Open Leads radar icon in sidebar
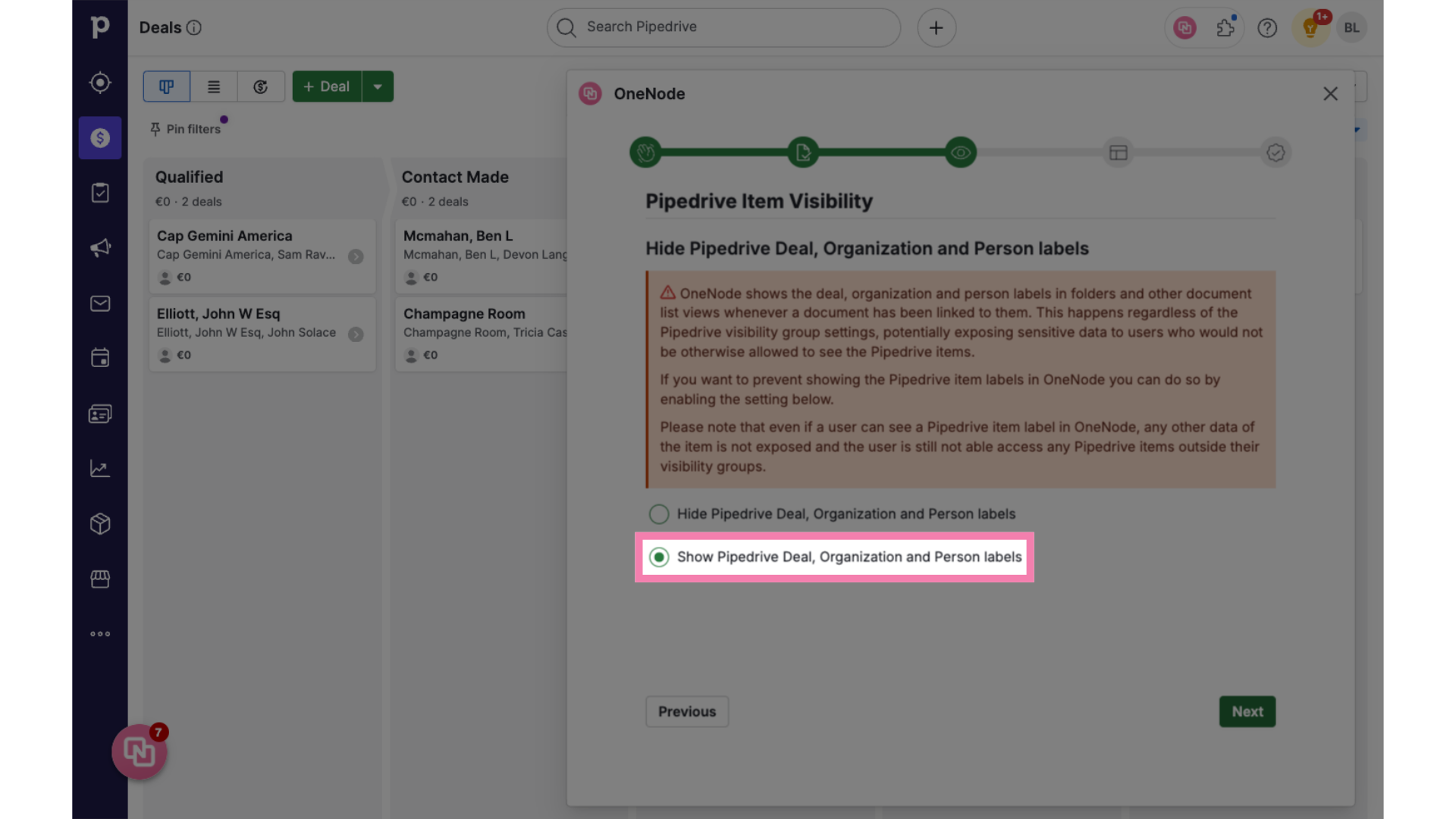Image resolution: width=1456 pixels, height=819 pixels. pos(100,83)
